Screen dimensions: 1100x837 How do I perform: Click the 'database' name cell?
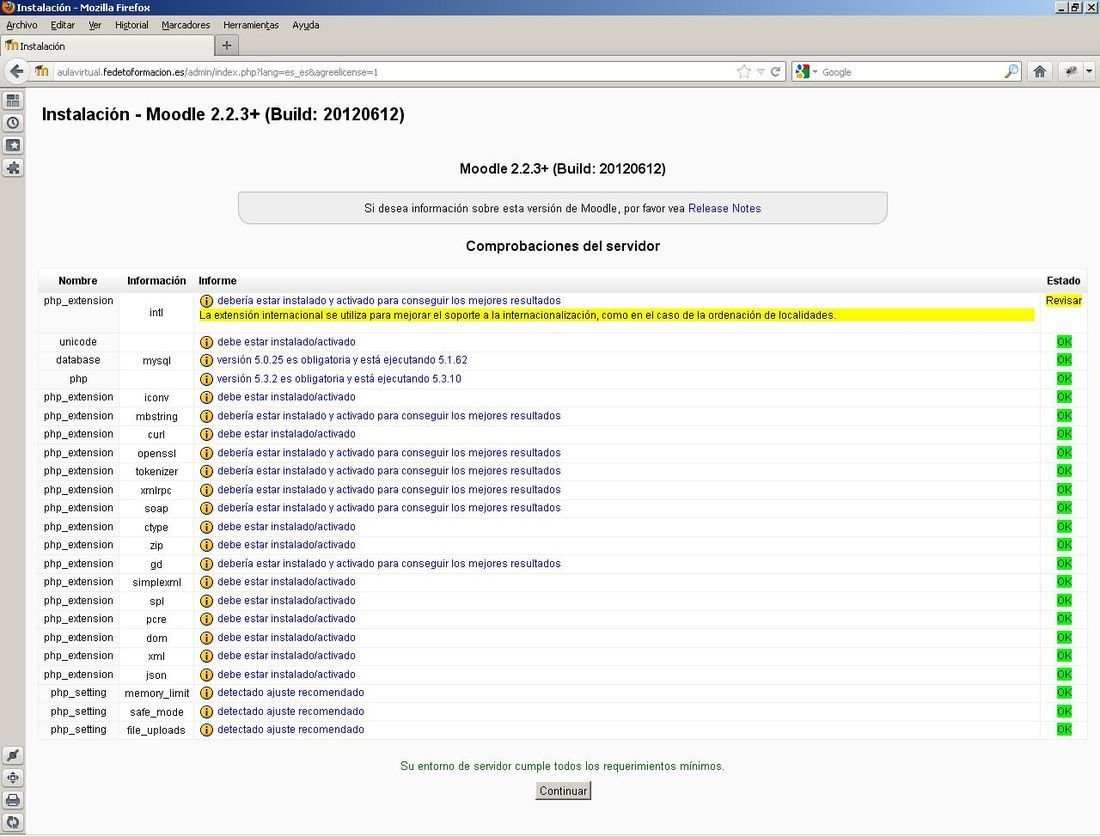click(x=78, y=360)
